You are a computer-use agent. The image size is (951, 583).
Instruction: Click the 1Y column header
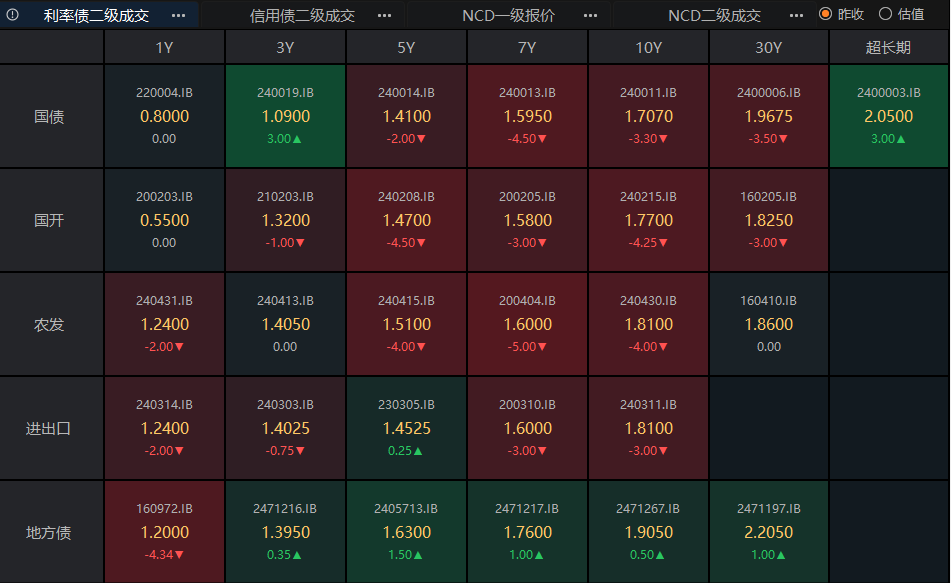click(x=164, y=47)
